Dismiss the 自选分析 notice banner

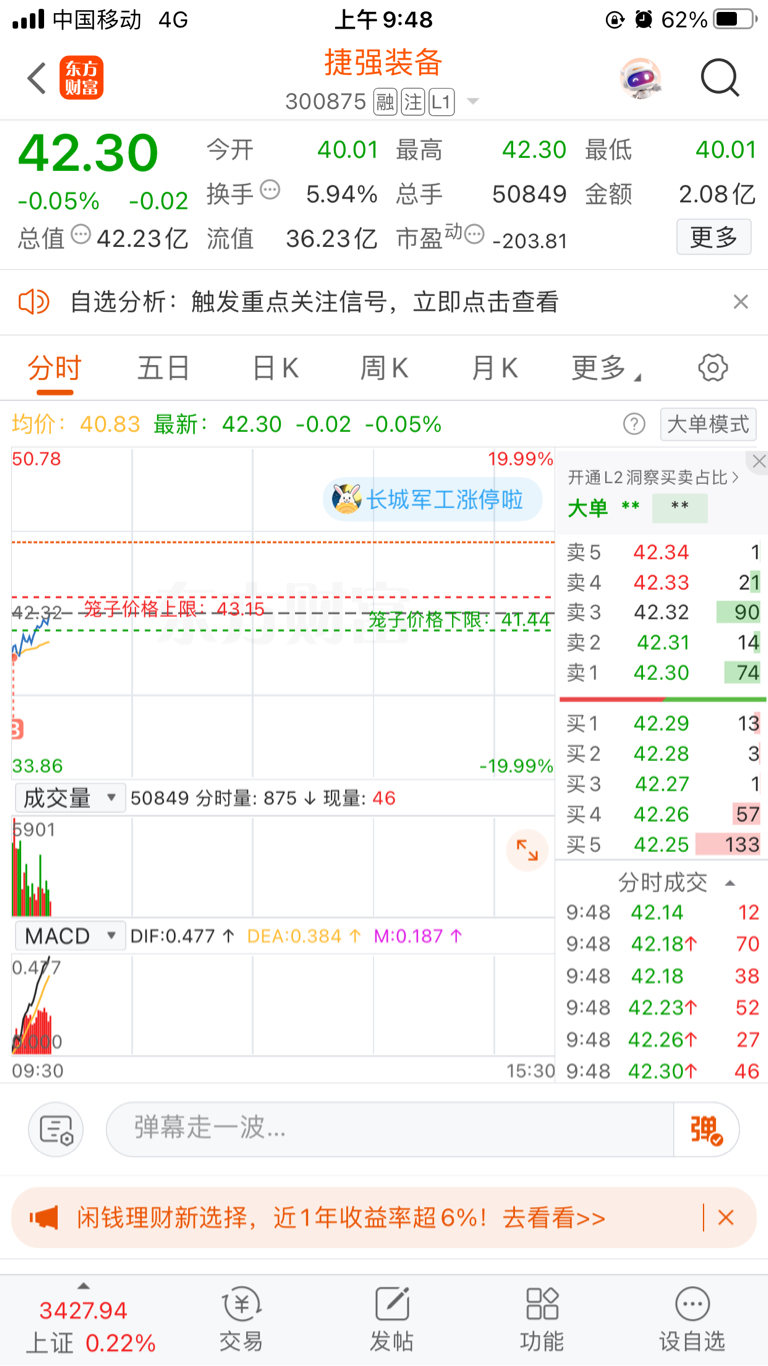[740, 302]
